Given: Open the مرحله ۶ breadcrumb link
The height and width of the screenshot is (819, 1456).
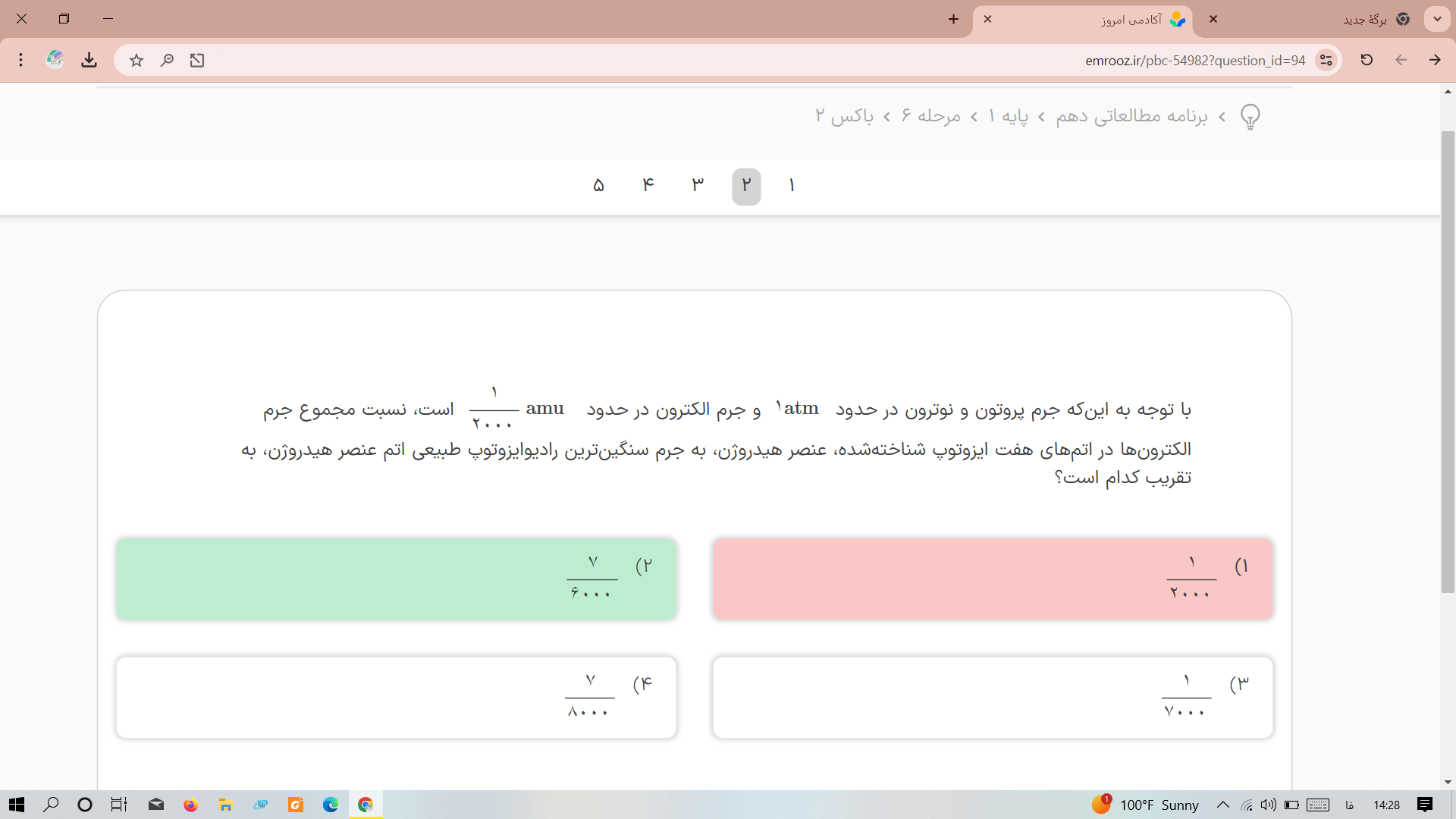Looking at the screenshot, I should [x=930, y=116].
